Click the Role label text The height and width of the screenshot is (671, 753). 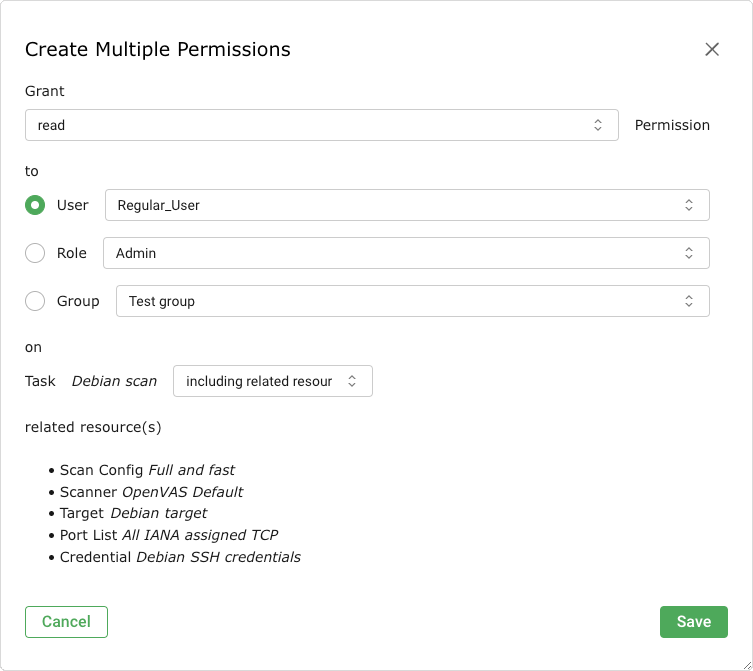(72, 253)
